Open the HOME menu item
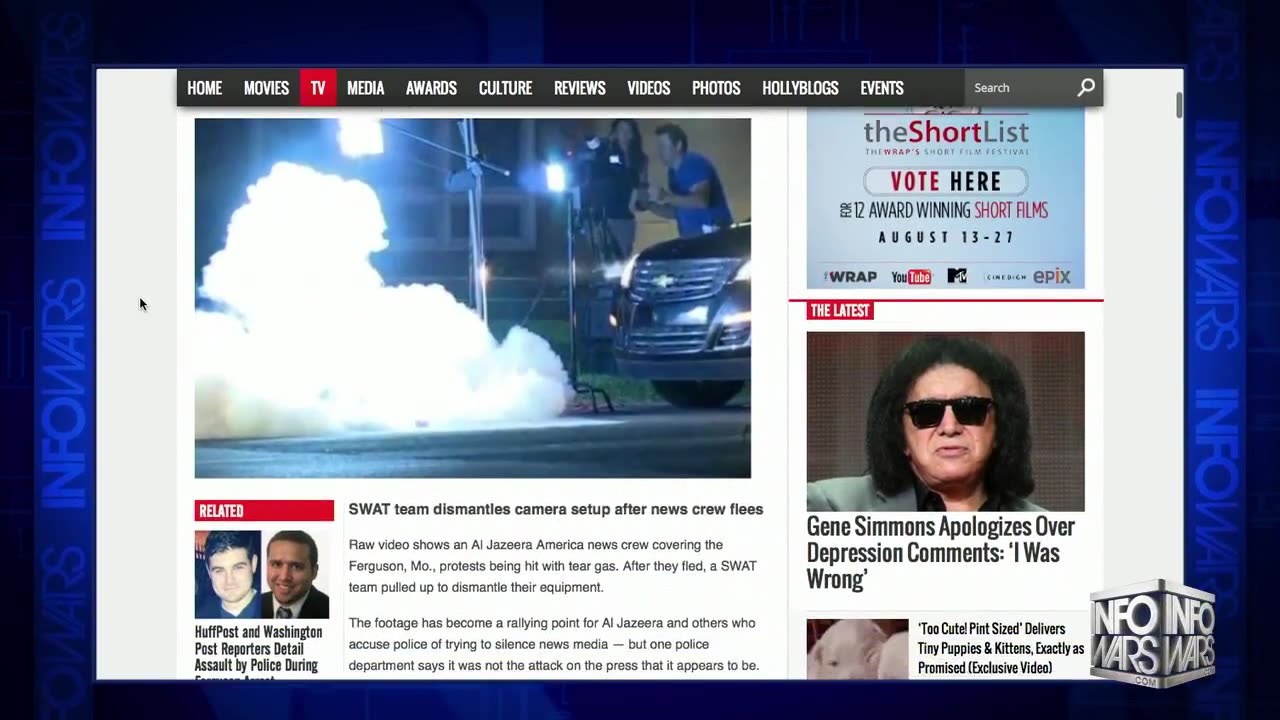Screen dimensions: 1280x720 204,88
